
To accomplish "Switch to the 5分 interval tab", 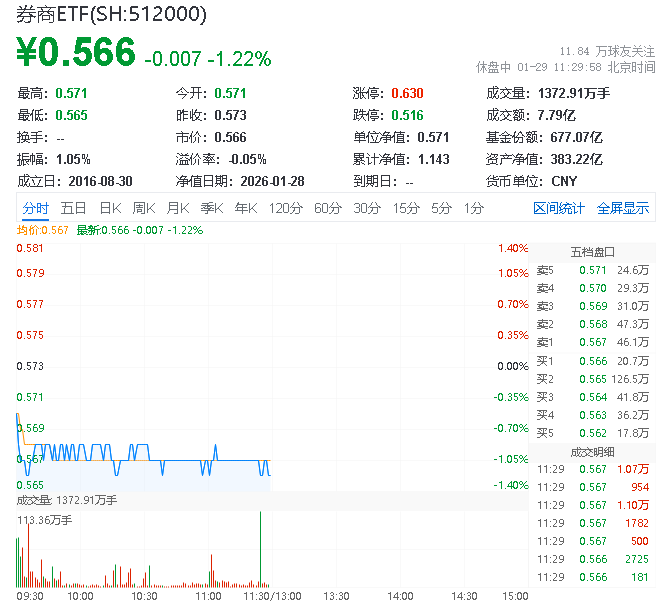I will 441,208.
